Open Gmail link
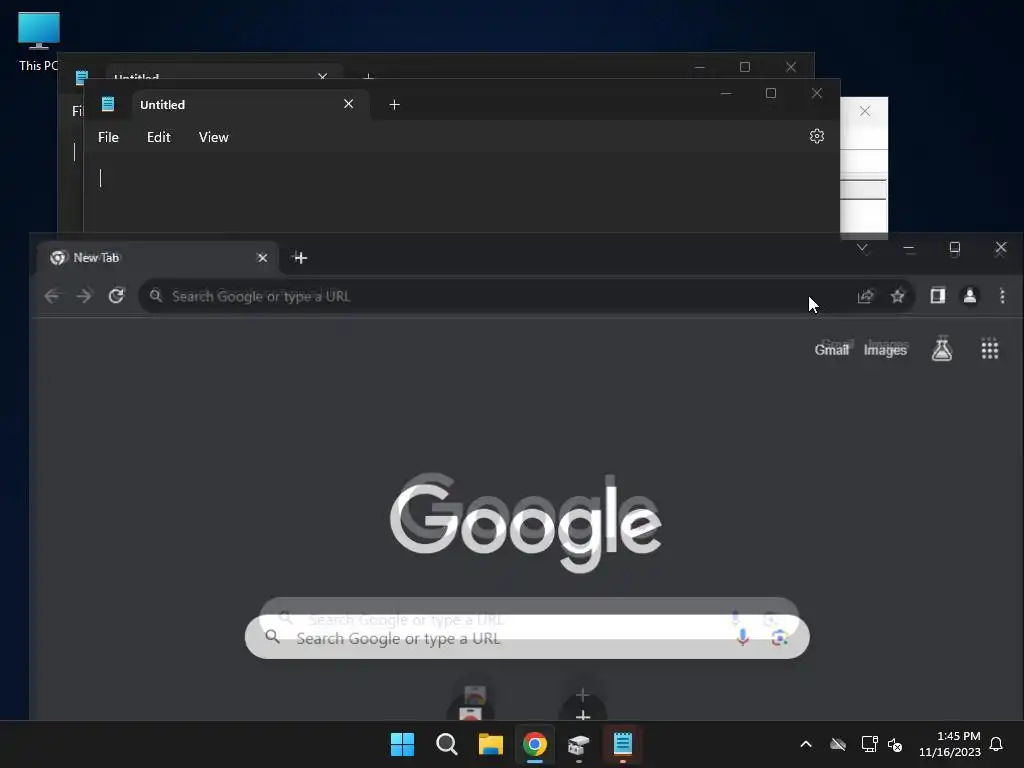This screenshot has width=1024, height=768. (x=832, y=349)
